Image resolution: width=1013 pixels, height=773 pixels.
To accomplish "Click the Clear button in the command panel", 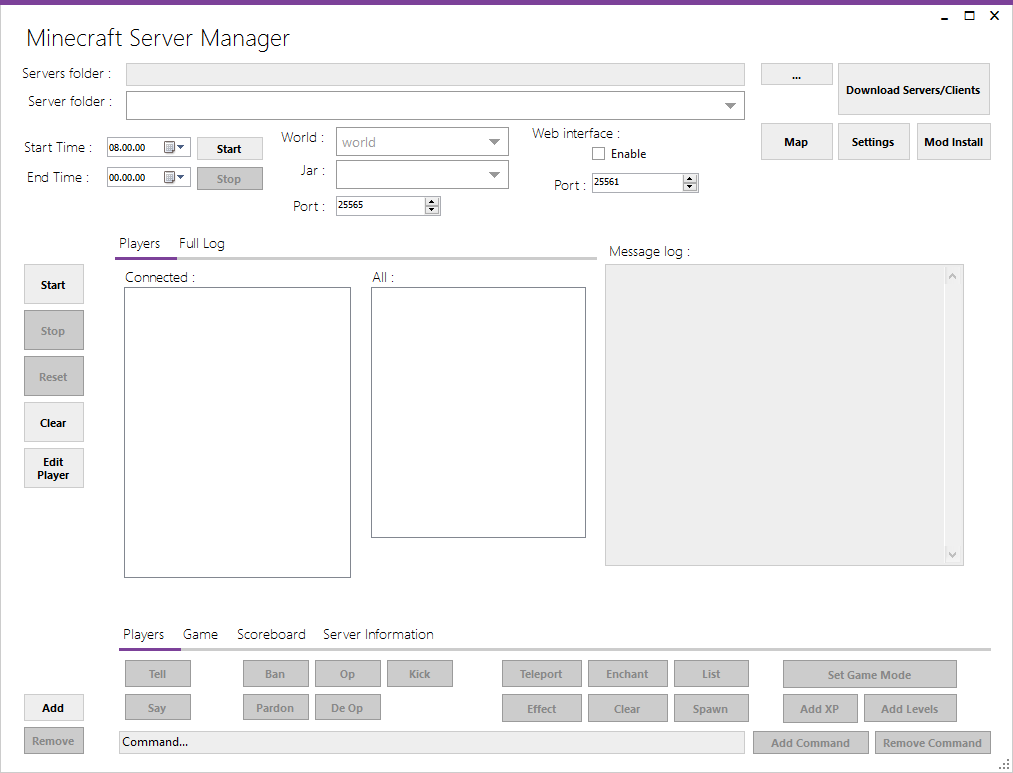I will tap(628, 708).
